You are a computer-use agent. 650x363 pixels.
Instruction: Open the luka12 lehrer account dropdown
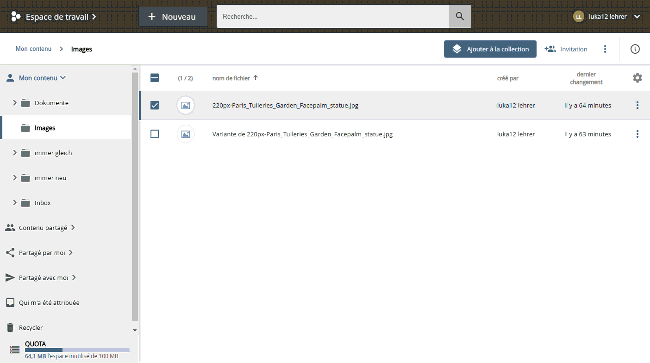click(637, 17)
